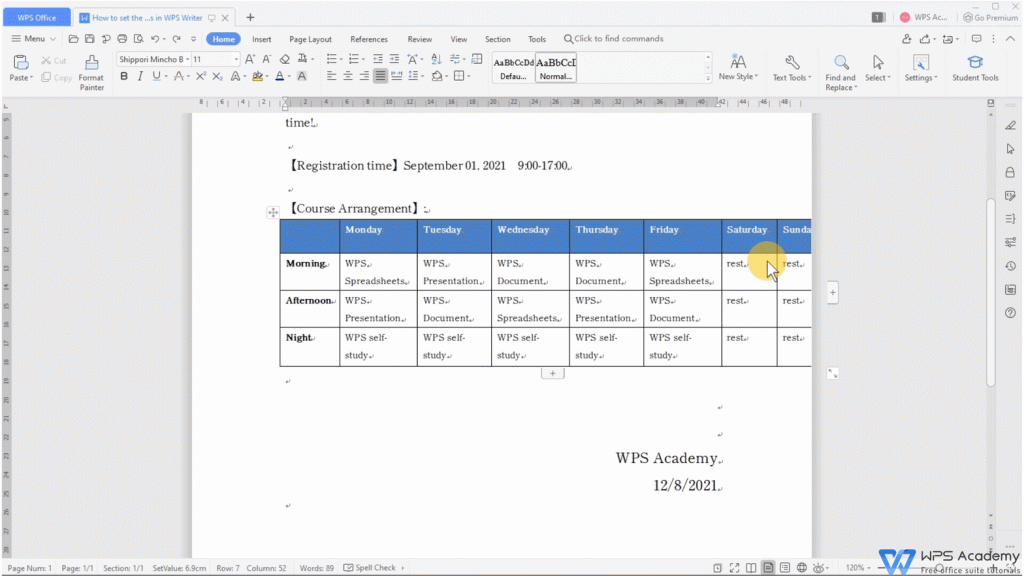Add a table column with the plus handle
Screen dimensions: 1024x576
833,293
